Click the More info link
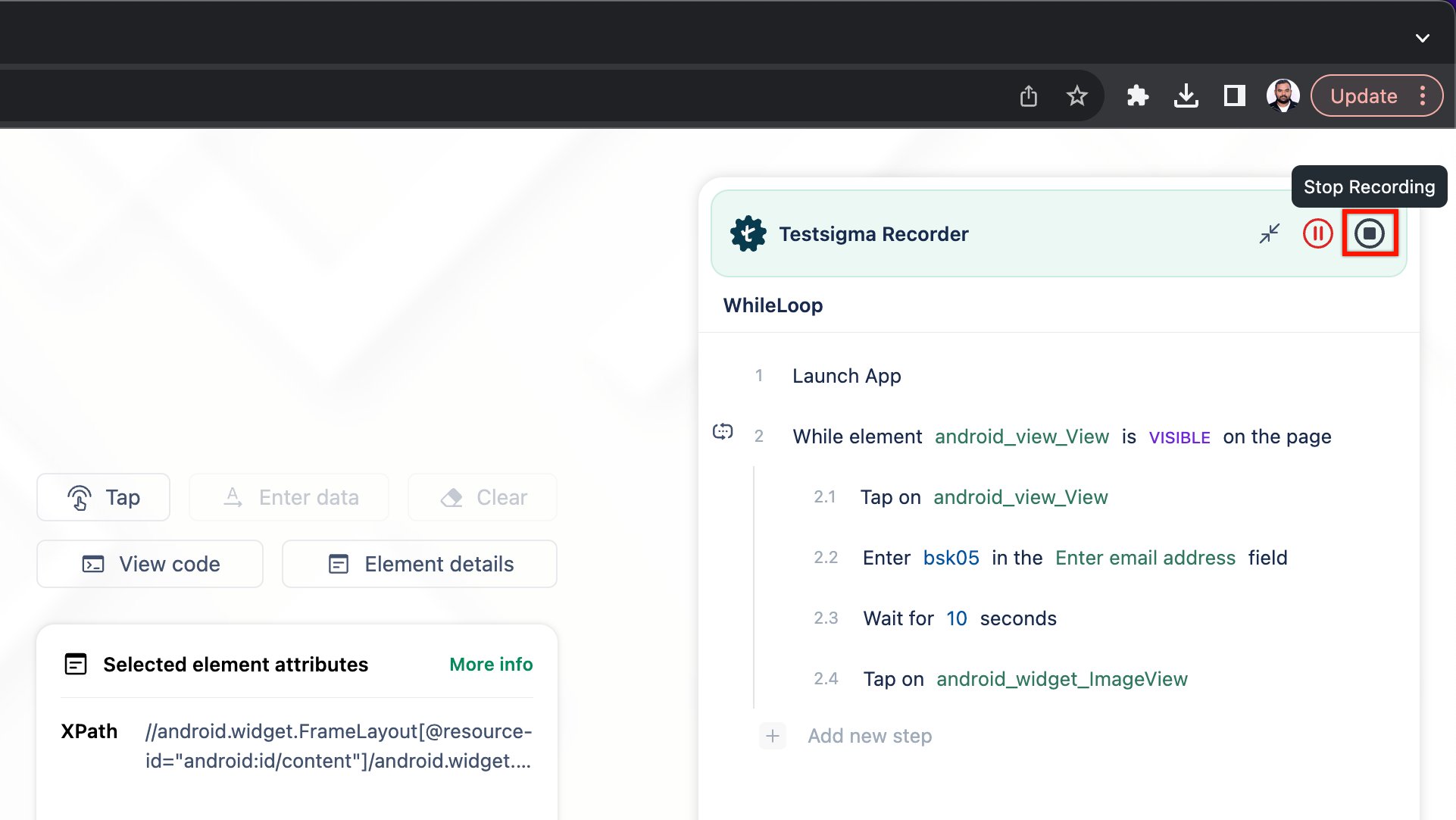Screen dimensions: 1456x820 pyautogui.click(x=490, y=664)
